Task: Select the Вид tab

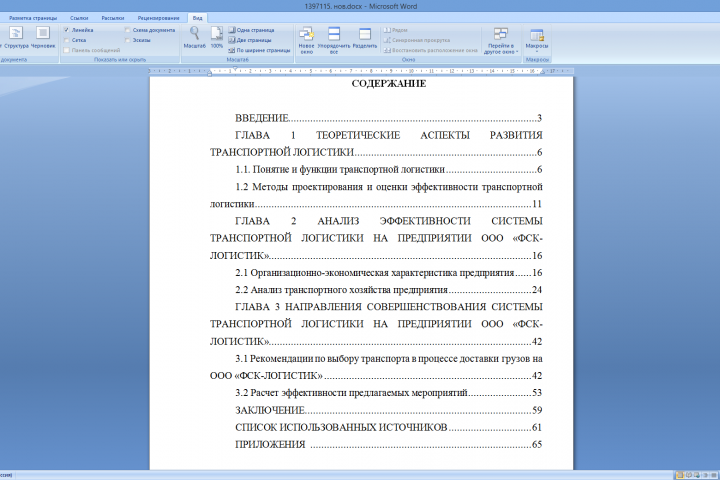Action: pos(197,18)
